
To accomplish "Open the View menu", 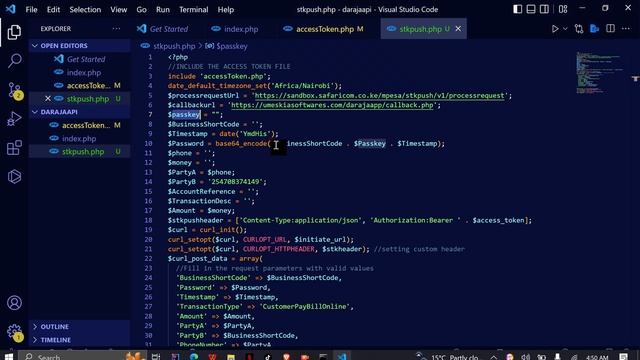I will [x=118, y=9].
